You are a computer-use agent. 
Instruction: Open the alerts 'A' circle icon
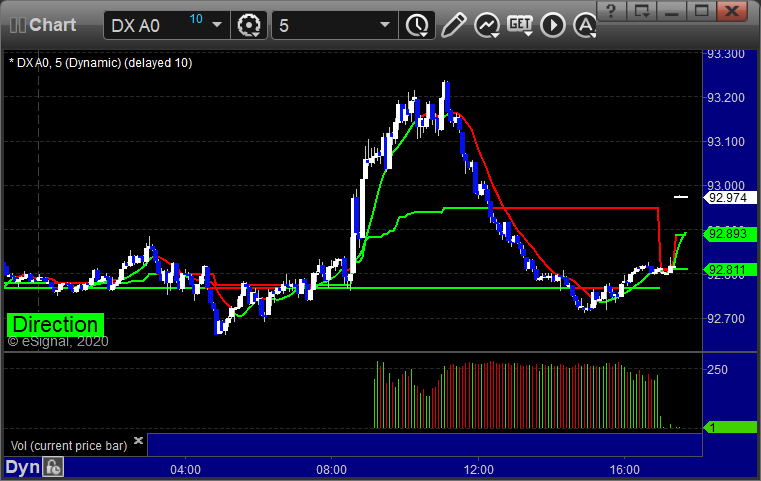[585, 25]
